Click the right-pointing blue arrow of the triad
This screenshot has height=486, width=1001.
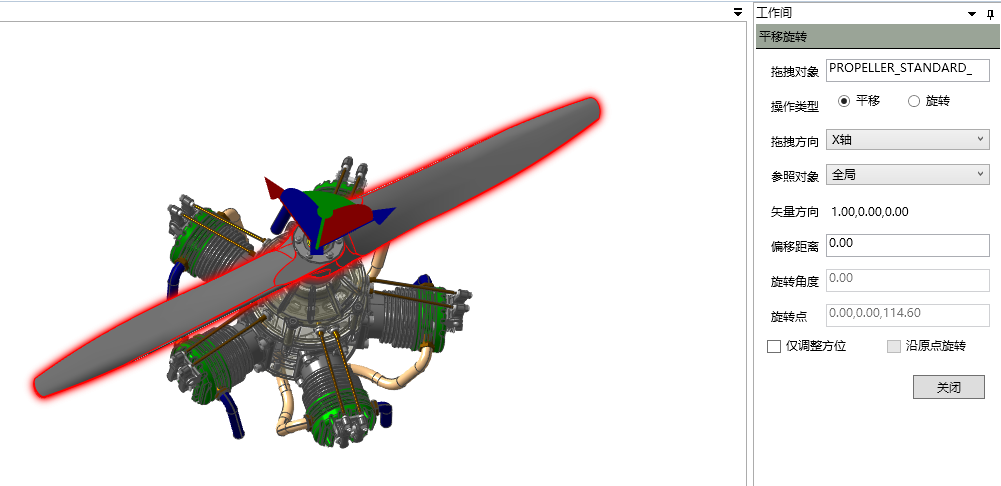click(x=382, y=215)
